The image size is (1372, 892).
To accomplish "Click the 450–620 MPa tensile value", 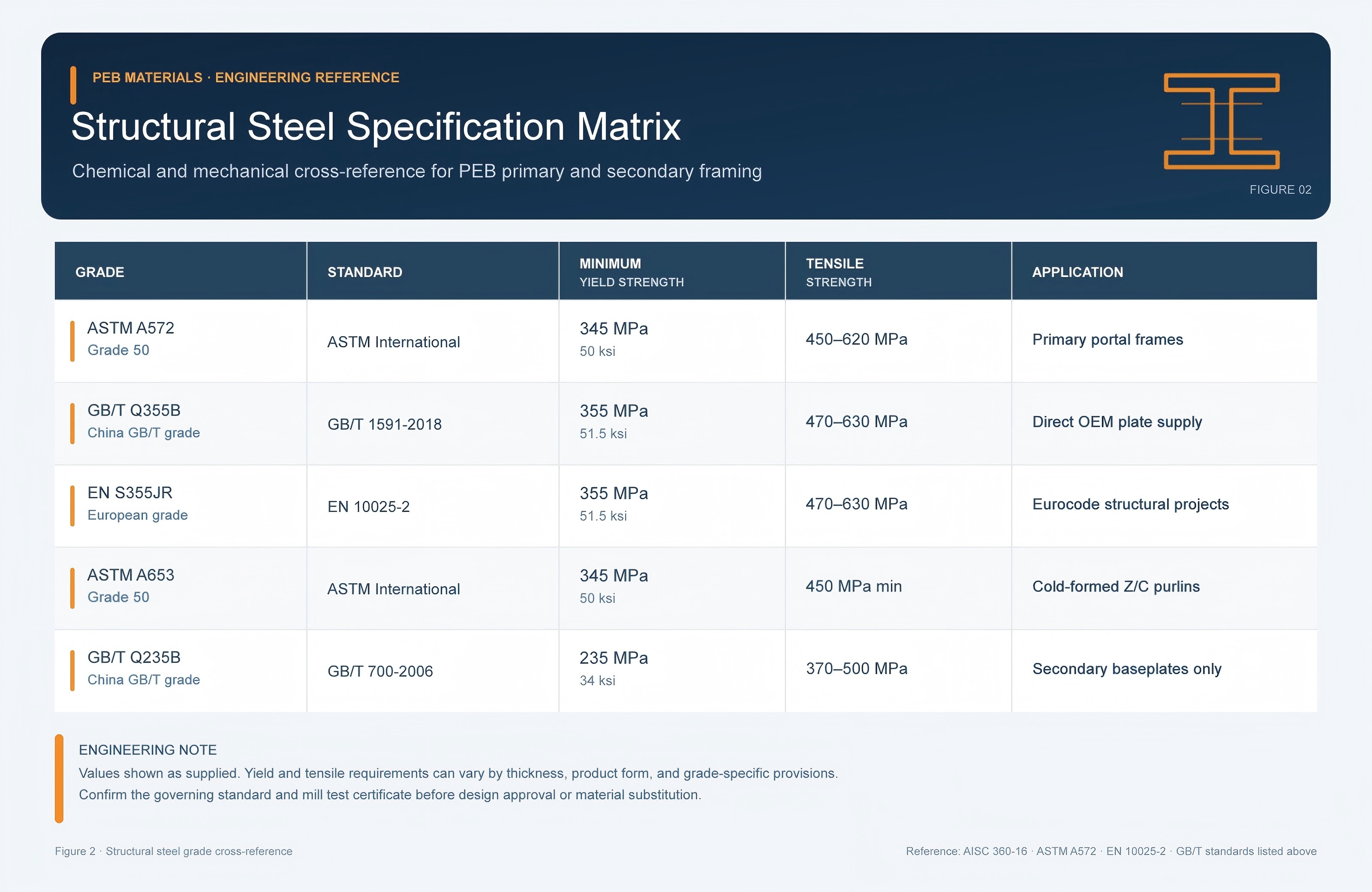I will pos(857,339).
